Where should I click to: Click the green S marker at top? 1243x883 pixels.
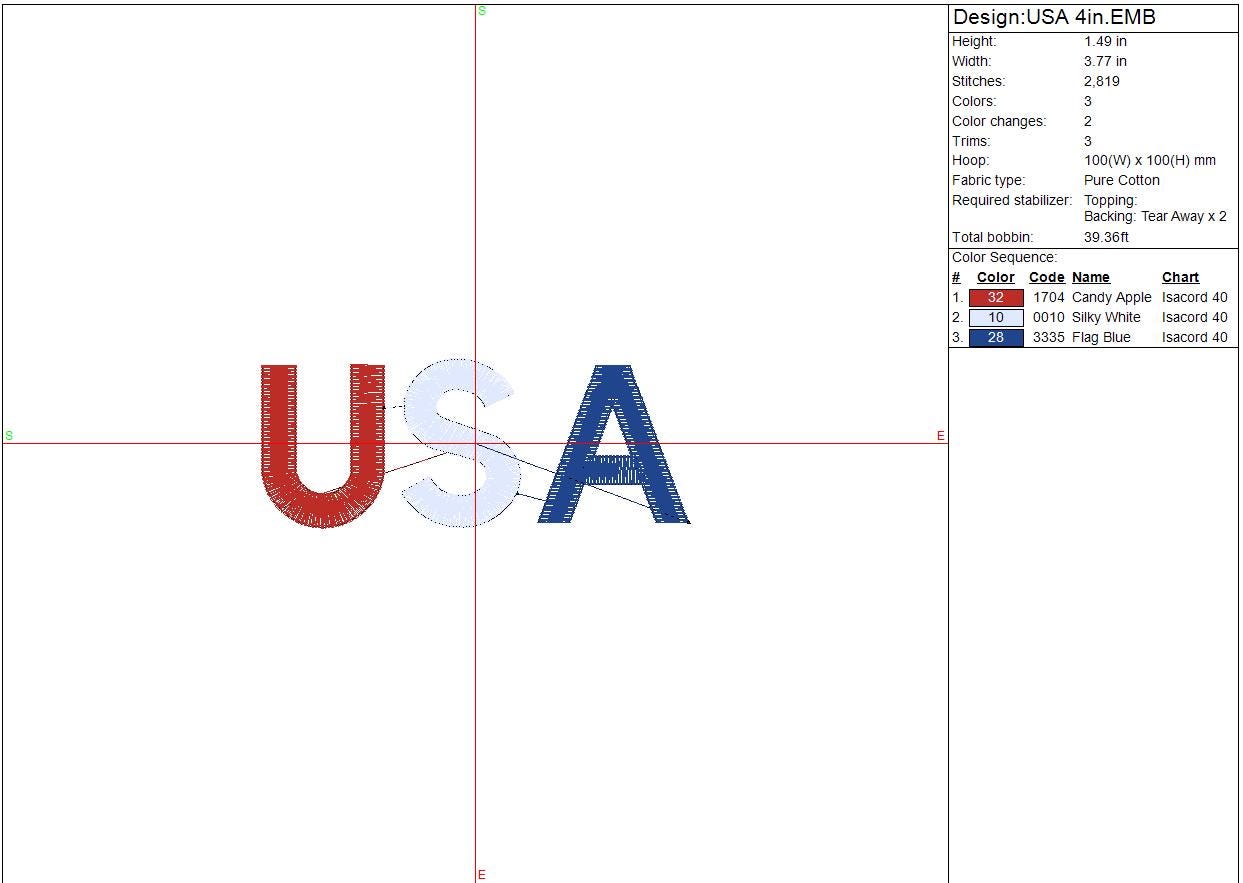(482, 11)
